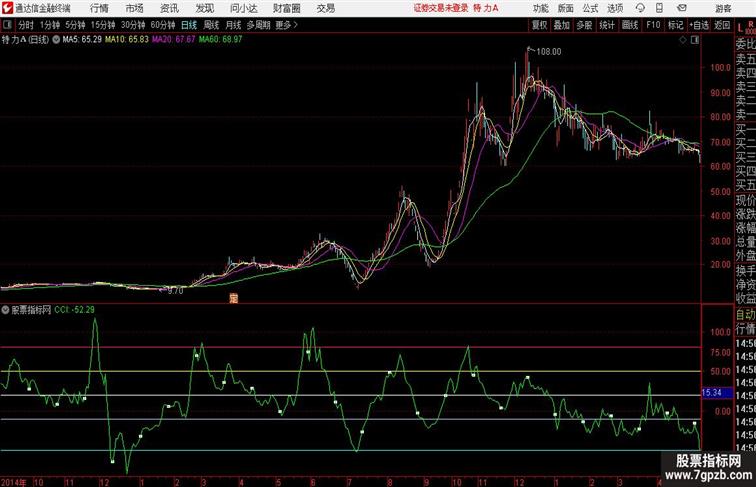
Task: Open the 市场 menu
Action: (x=135, y=8)
